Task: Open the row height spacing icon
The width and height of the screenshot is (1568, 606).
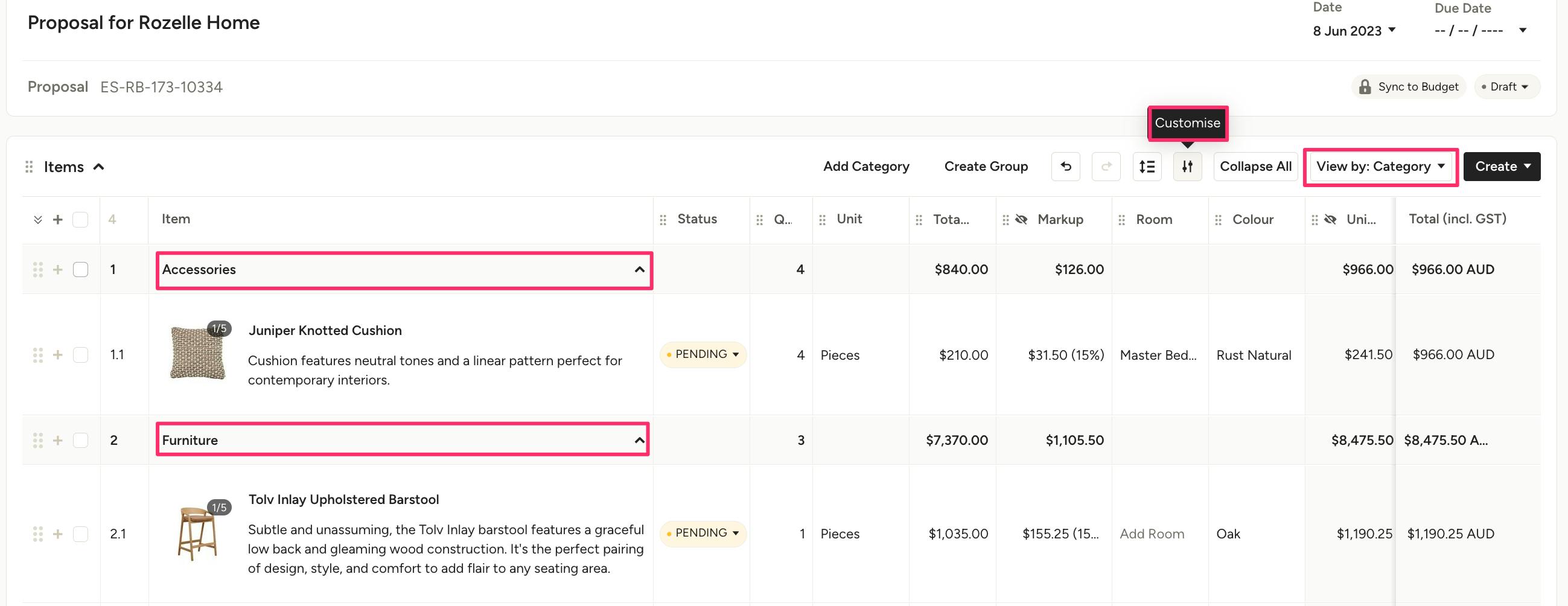Action: [x=1147, y=166]
